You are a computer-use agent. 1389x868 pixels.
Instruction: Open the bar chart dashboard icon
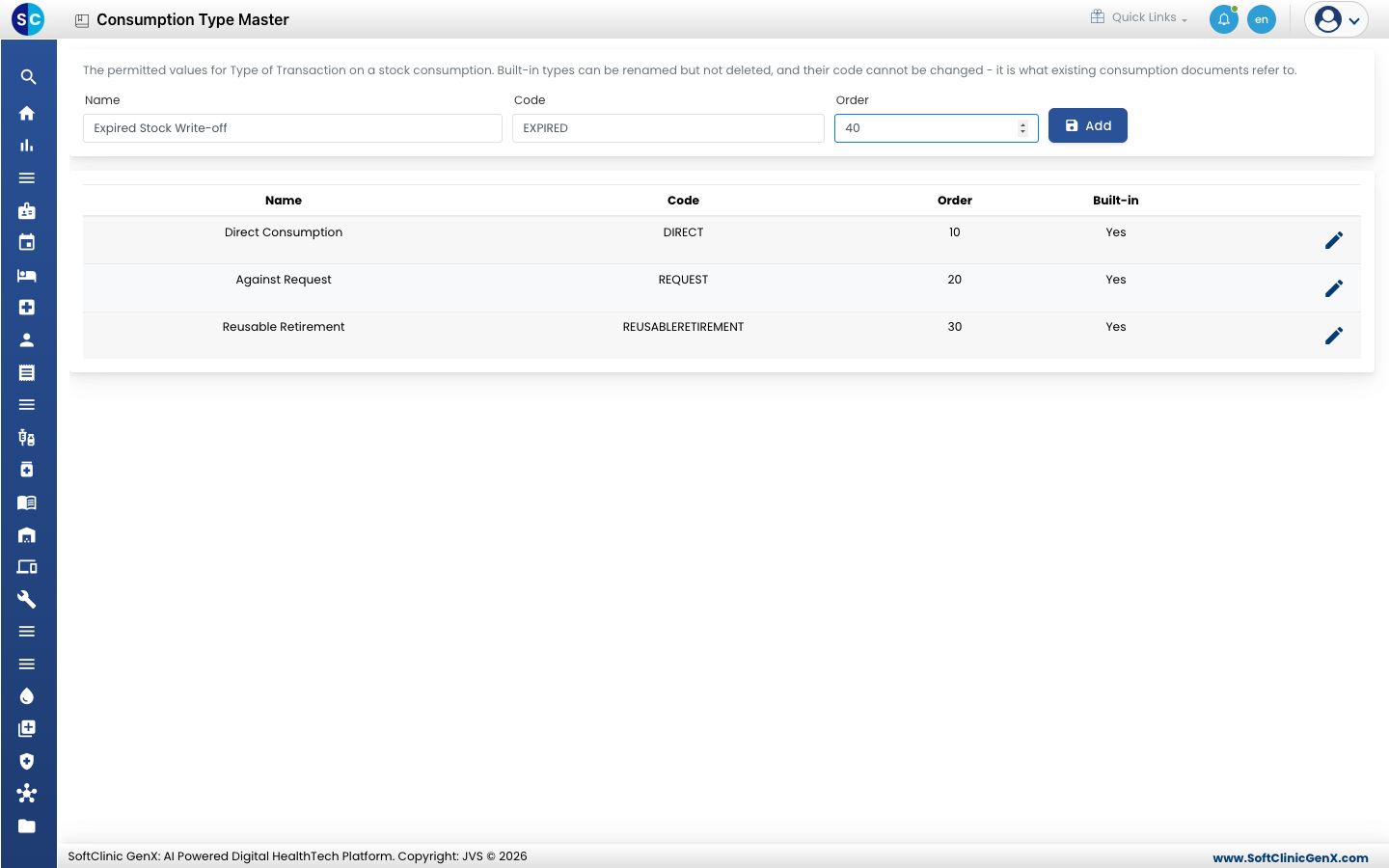click(27, 146)
